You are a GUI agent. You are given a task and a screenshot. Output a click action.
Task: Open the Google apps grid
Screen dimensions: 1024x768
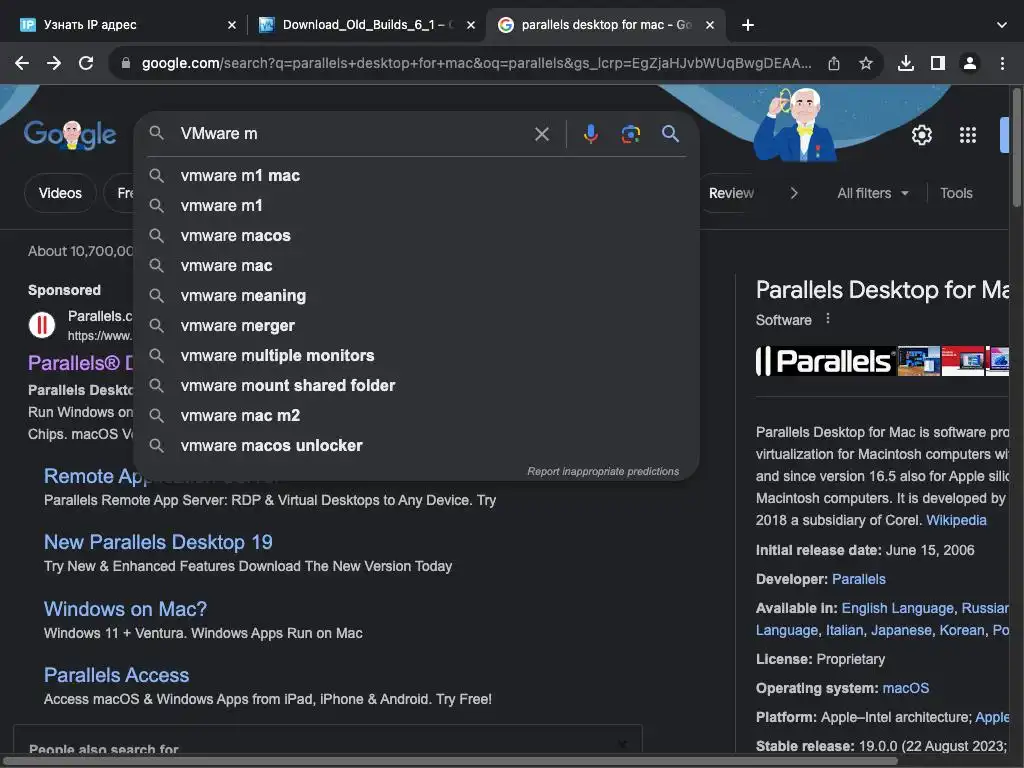pyautogui.click(x=968, y=135)
